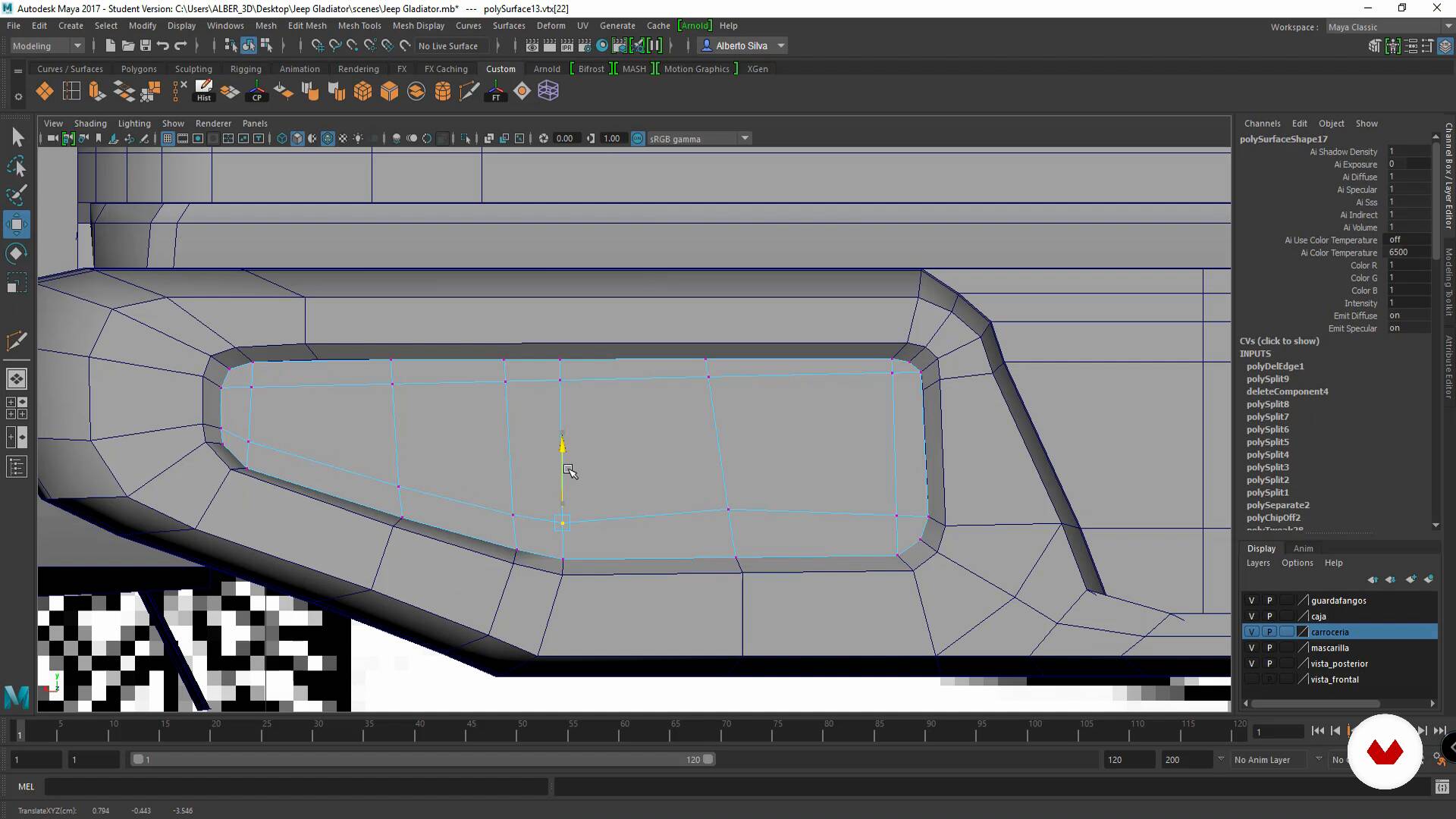Switch to the XGen shelf tab
Screen dimensions: 1456x819
tap(758, 69)
